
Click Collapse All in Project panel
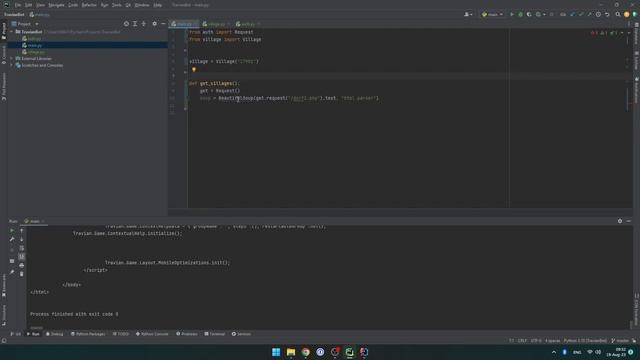pyautogui.click(x=143, y=24)
